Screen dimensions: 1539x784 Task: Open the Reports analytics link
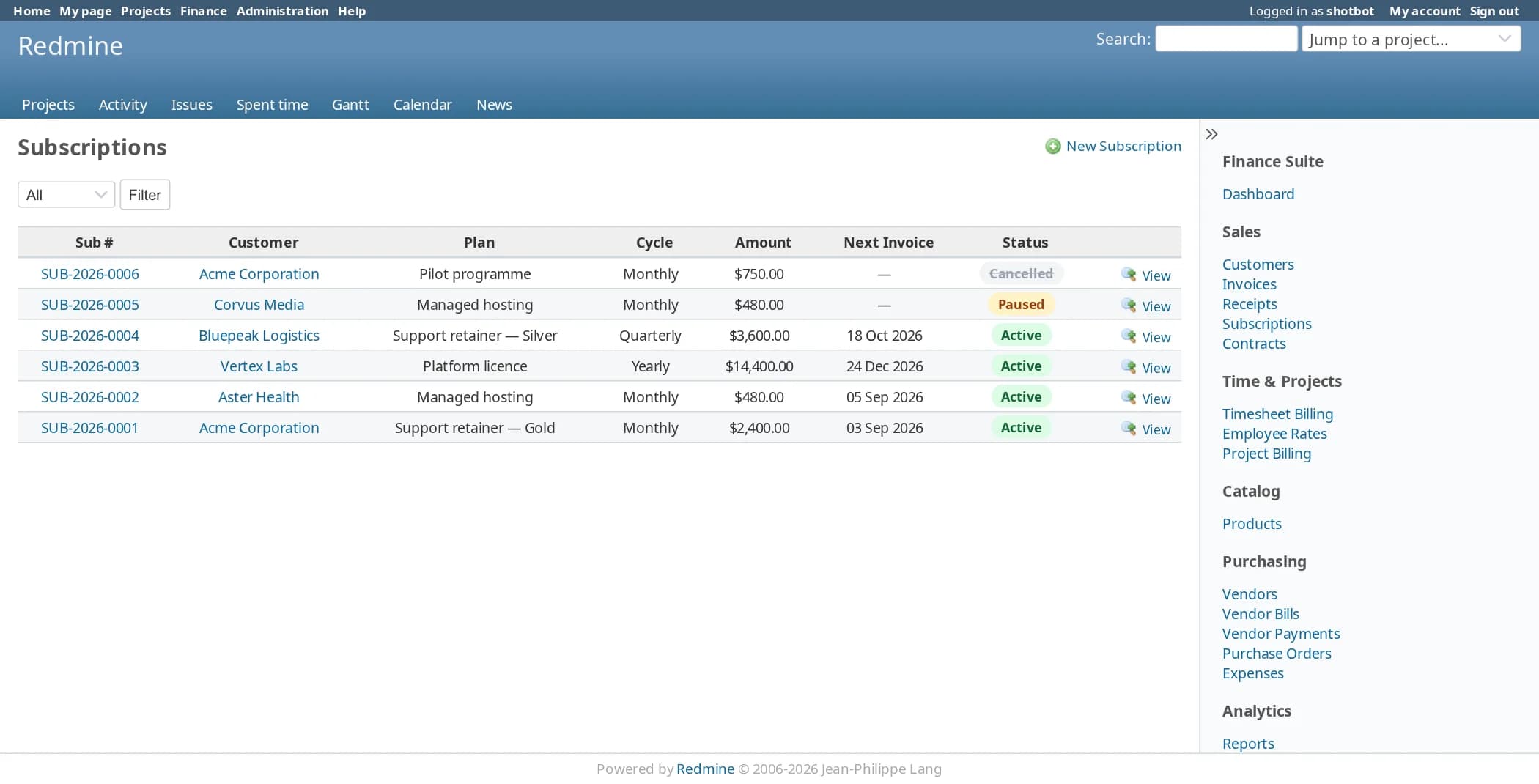pyautogui.click(x=1248, y=744)
